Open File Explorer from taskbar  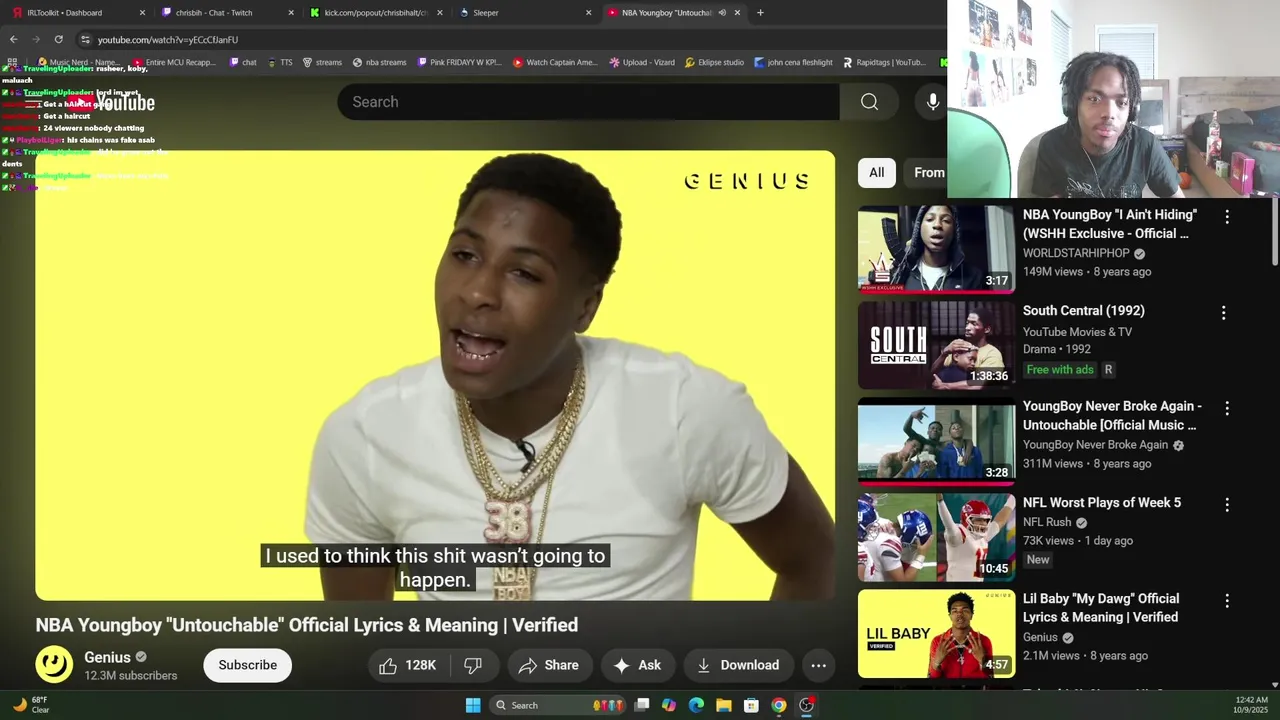click(724, 705)
